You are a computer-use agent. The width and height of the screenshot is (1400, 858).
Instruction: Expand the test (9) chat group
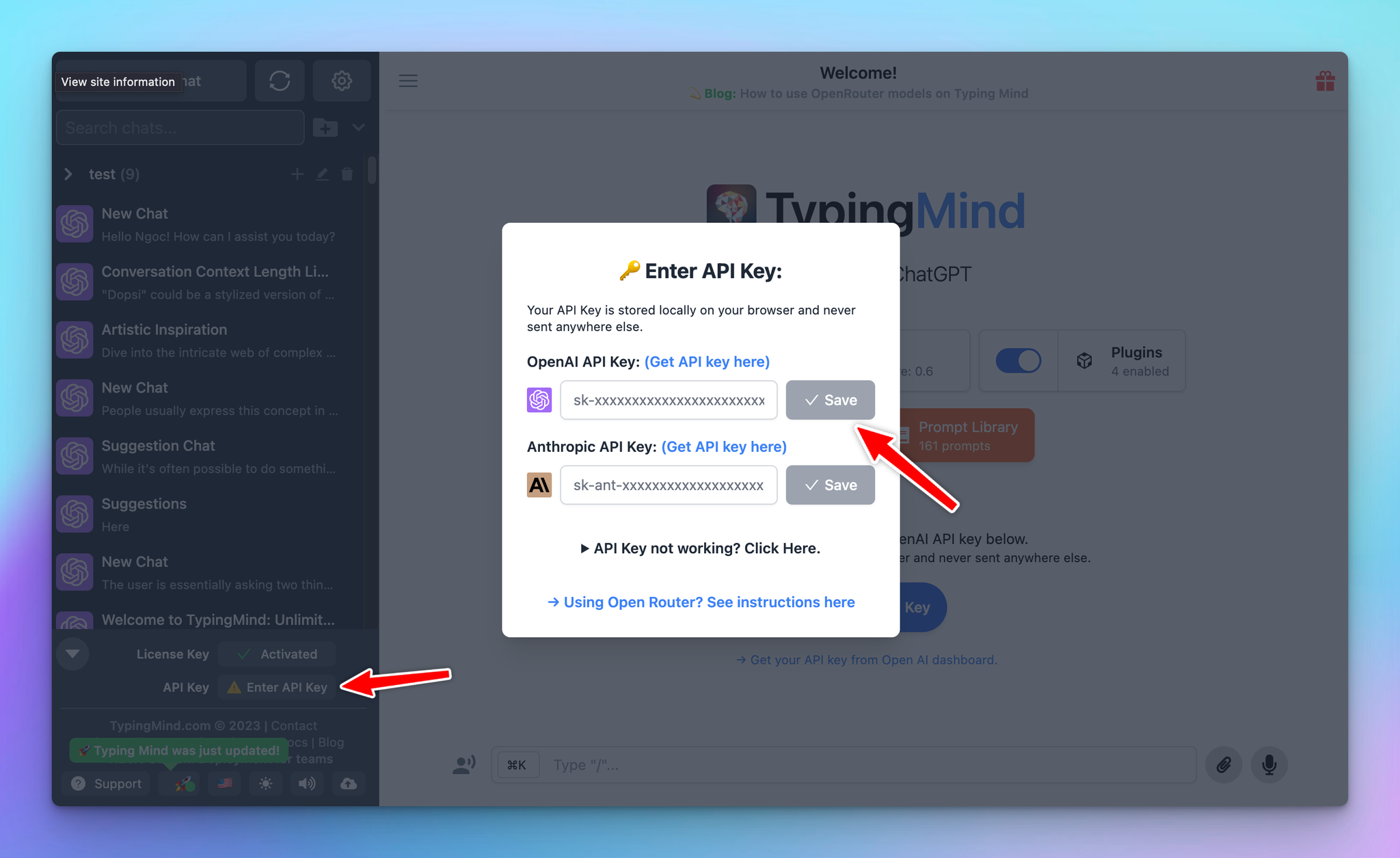[x=68, y=173]
